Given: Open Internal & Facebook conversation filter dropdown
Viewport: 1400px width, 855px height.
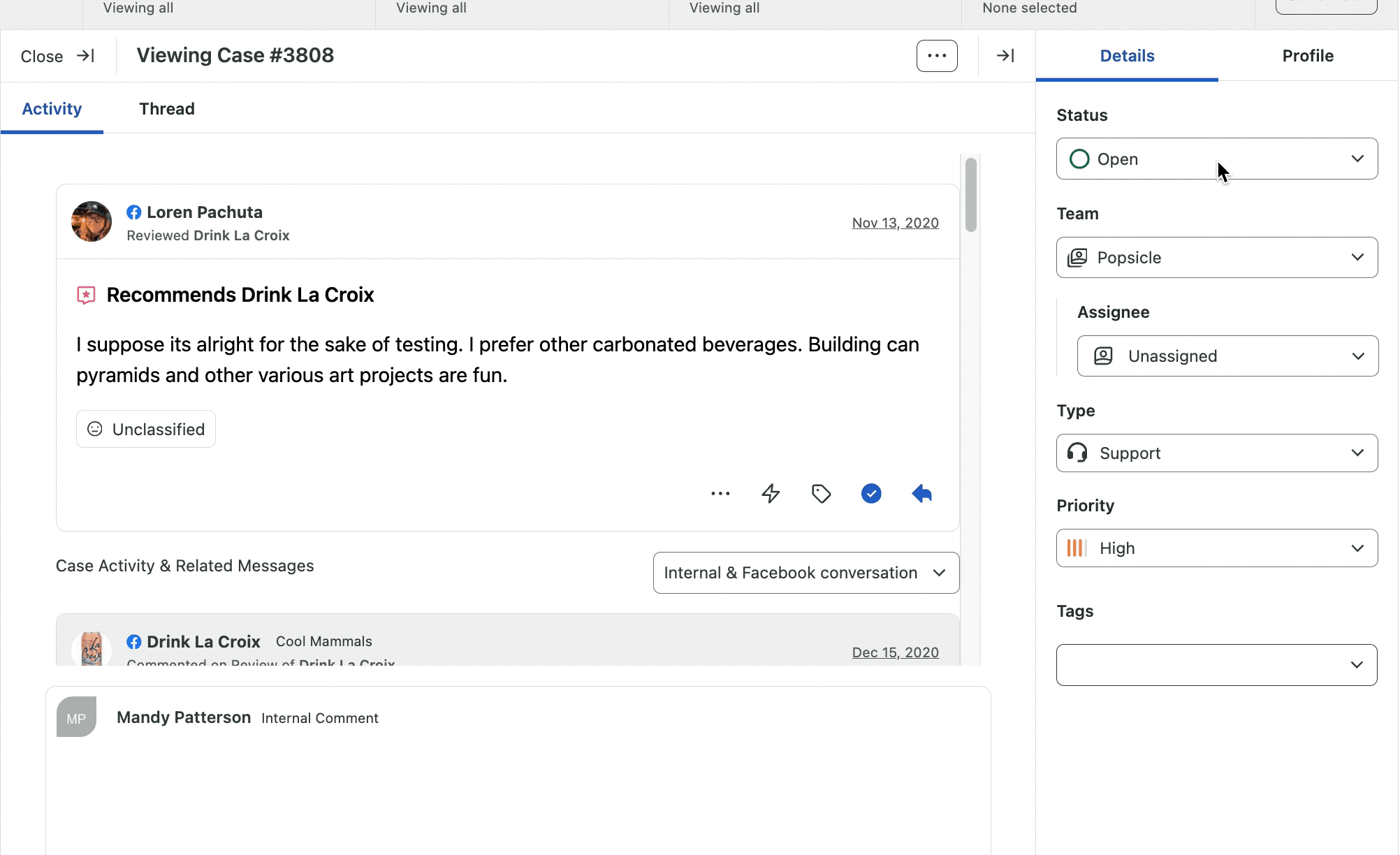Looking at the screenshot, I should tap(806, 573).
